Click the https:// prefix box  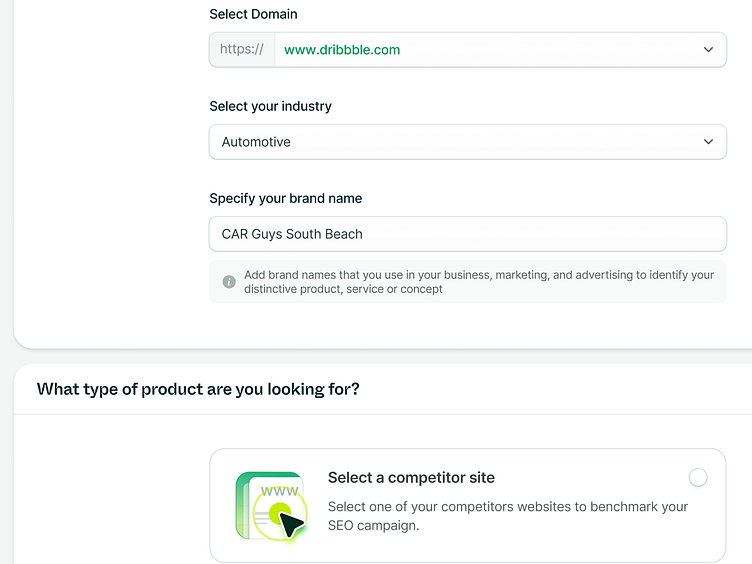click(242, 50)
